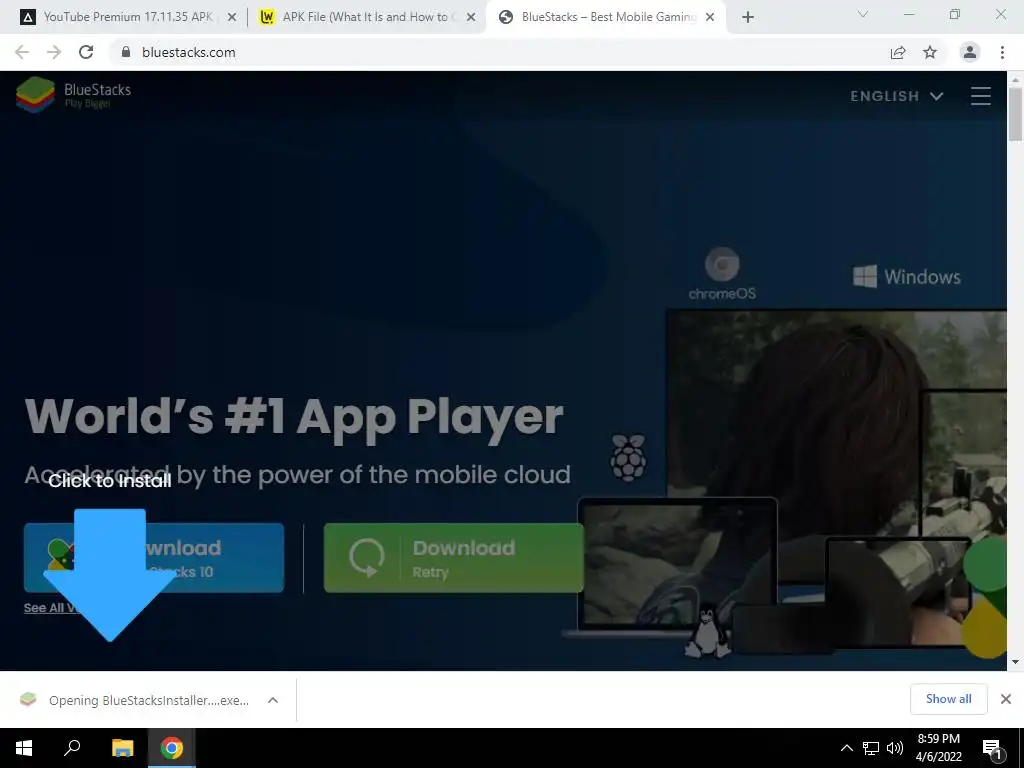Share this page icon
Screen dimensions: 1024x768
point(898,52)
